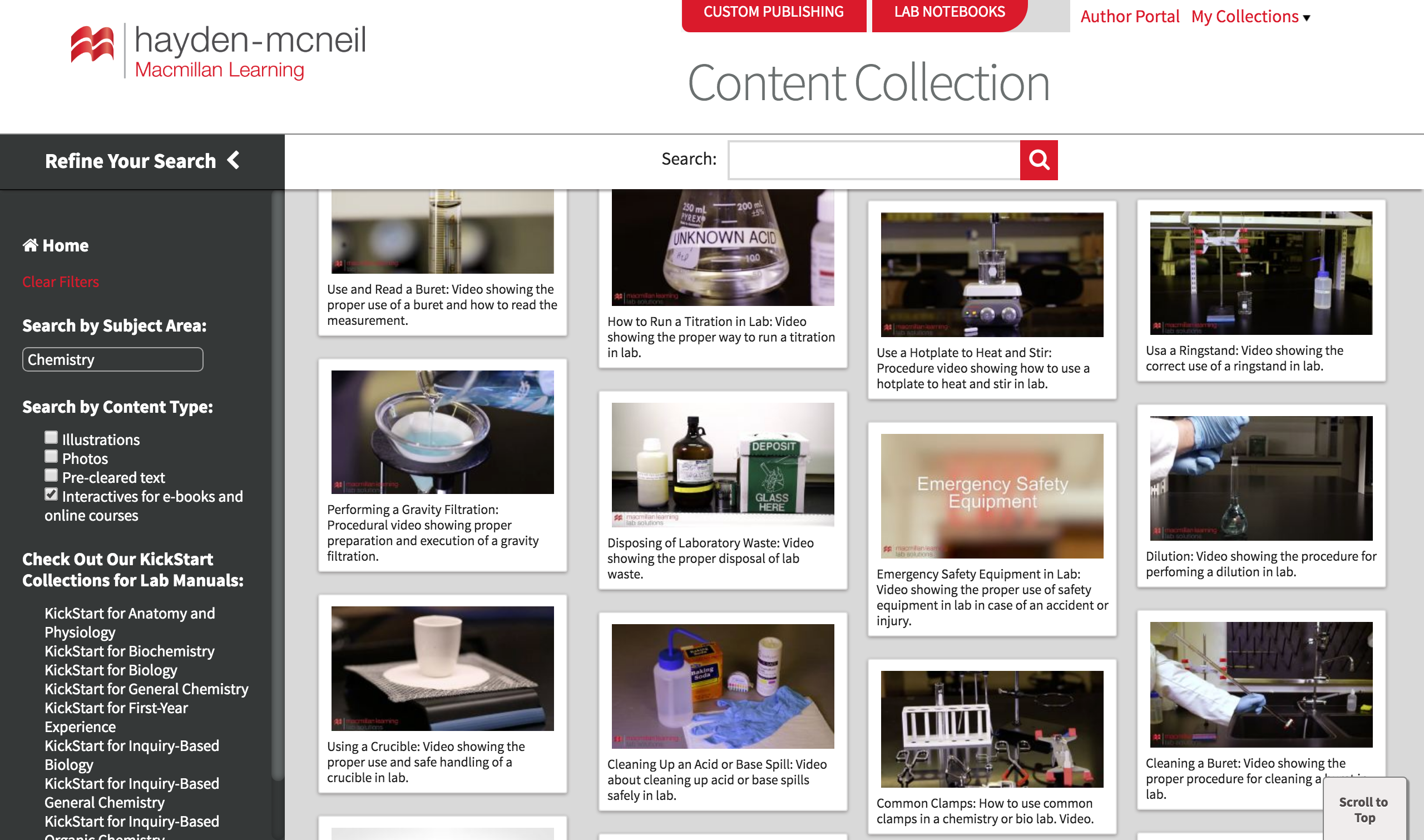Collapse the Refine Your Search panel chevron
This screenshot has width=1424, height=840.
[x=233, y=160]
